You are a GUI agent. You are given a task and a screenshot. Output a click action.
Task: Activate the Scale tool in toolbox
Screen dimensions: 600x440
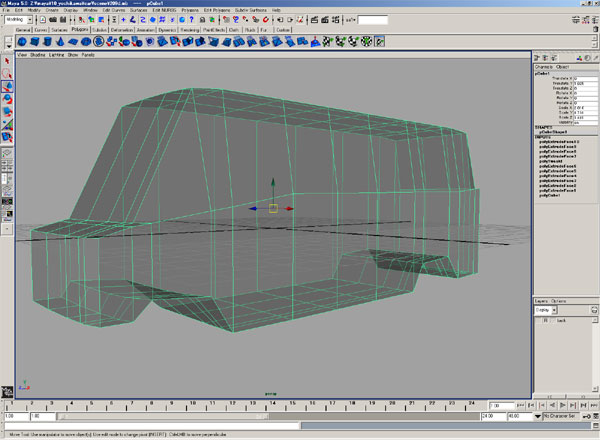(7, 112)
